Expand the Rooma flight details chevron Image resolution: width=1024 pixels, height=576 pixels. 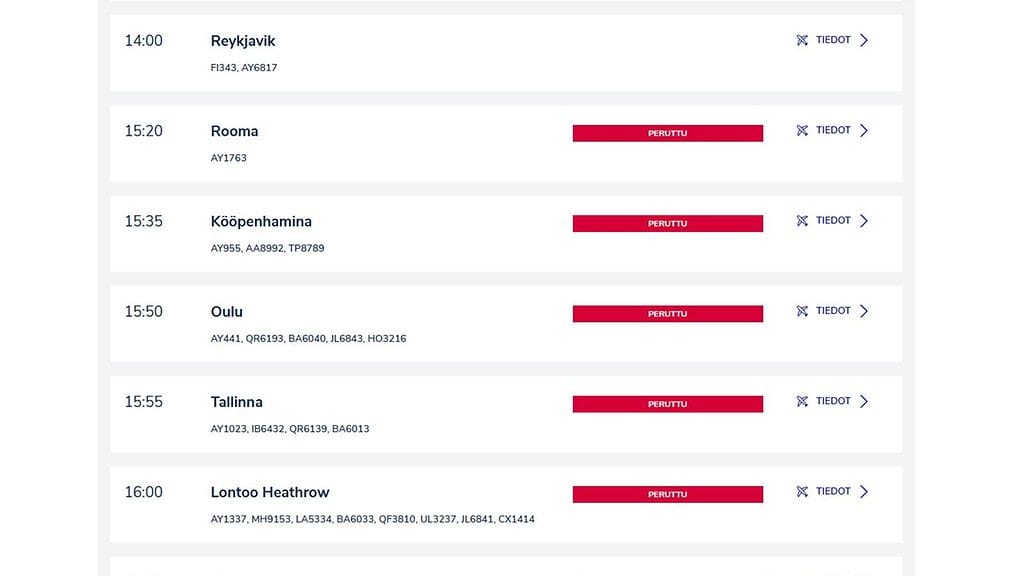pos(864,131)
